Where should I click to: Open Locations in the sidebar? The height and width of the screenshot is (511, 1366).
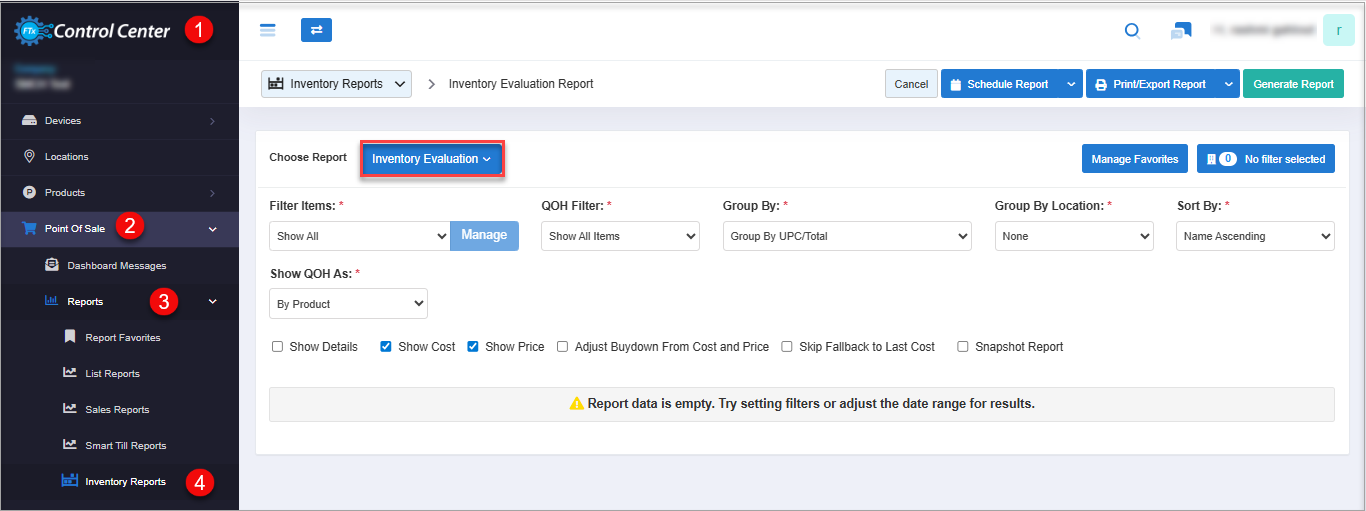[x=66, y=157]
